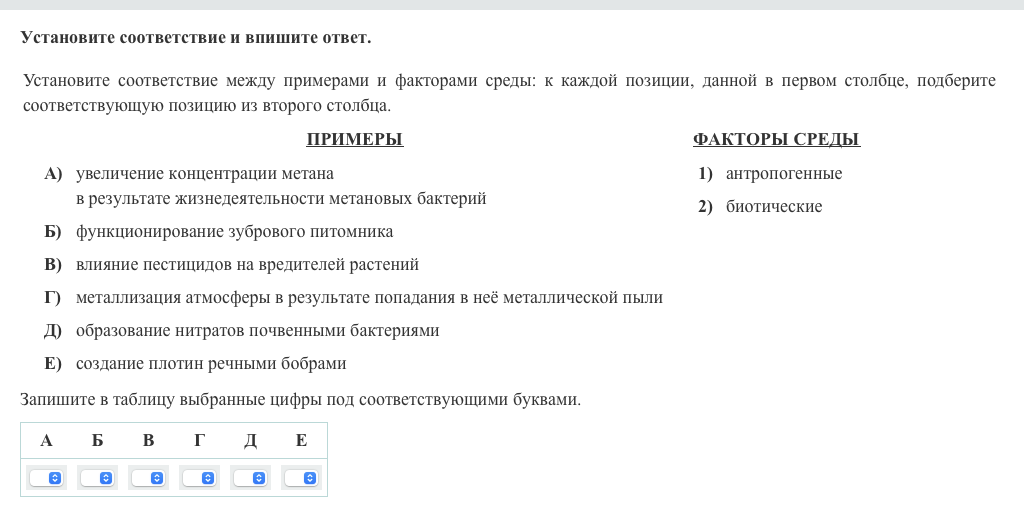Select example В text about pesticides
Screen dimensions: 1024x524
pyautogui.click(x=247, y=265)
